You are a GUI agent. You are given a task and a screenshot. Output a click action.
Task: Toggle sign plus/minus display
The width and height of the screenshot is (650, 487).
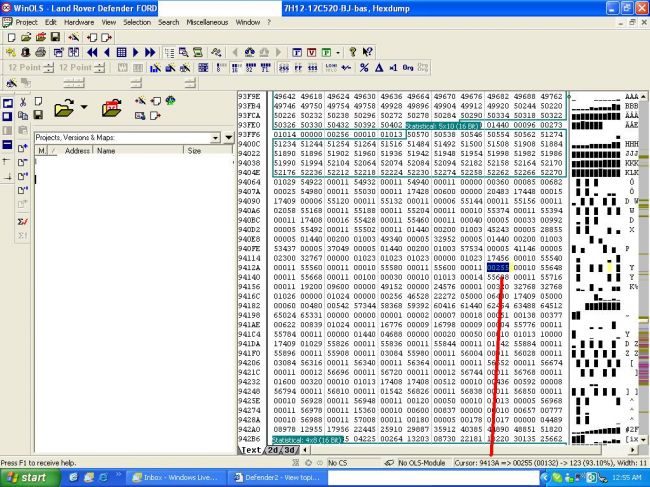(x=346, y=68)
